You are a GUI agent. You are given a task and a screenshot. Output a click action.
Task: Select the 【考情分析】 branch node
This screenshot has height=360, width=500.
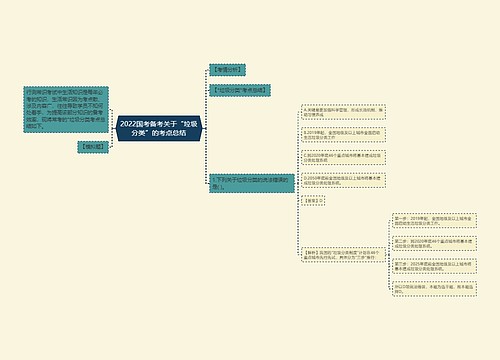(227, 70)
